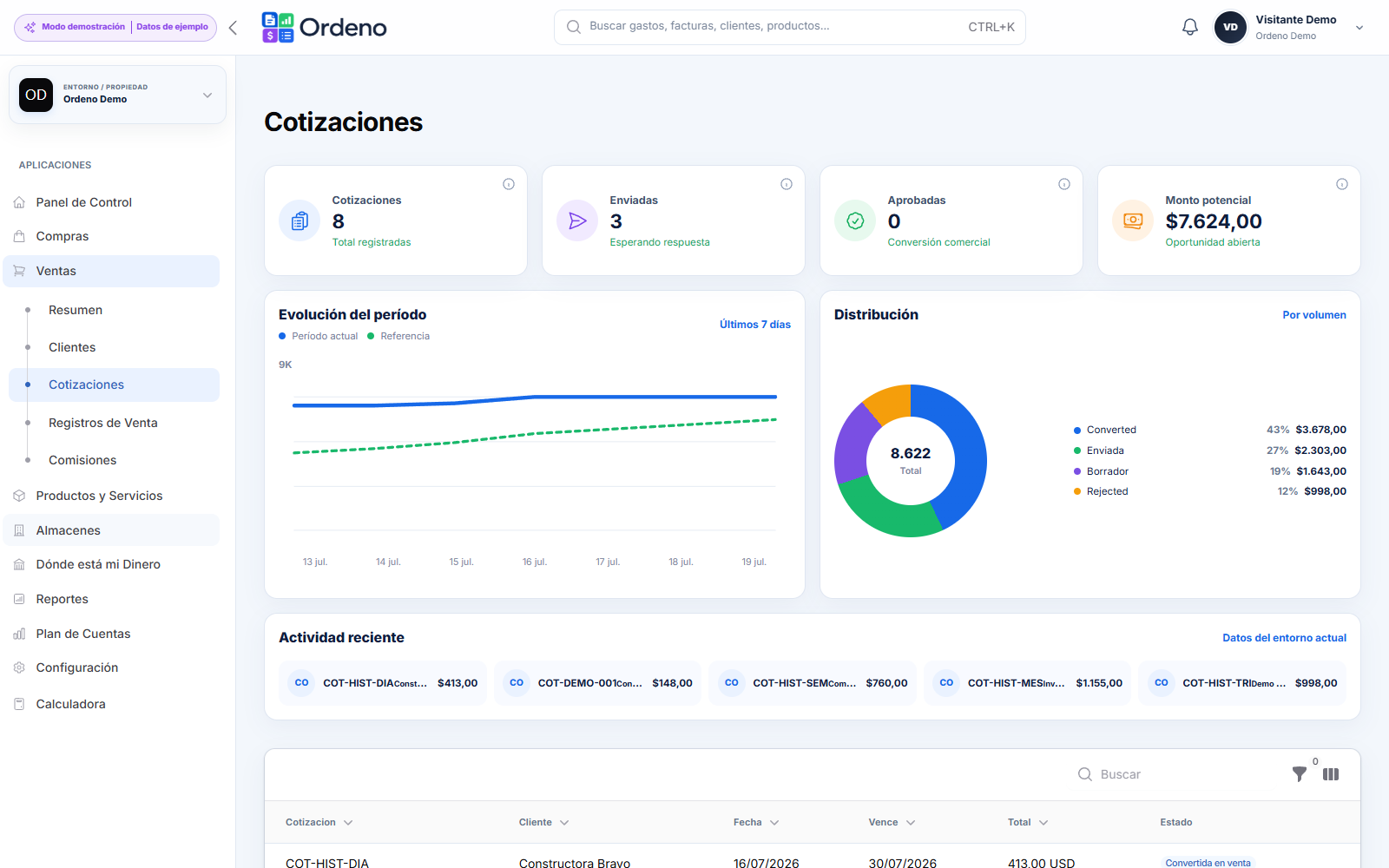Collapse the sidebar with the back chevron
1389x868 pixels.
[233, 28]
